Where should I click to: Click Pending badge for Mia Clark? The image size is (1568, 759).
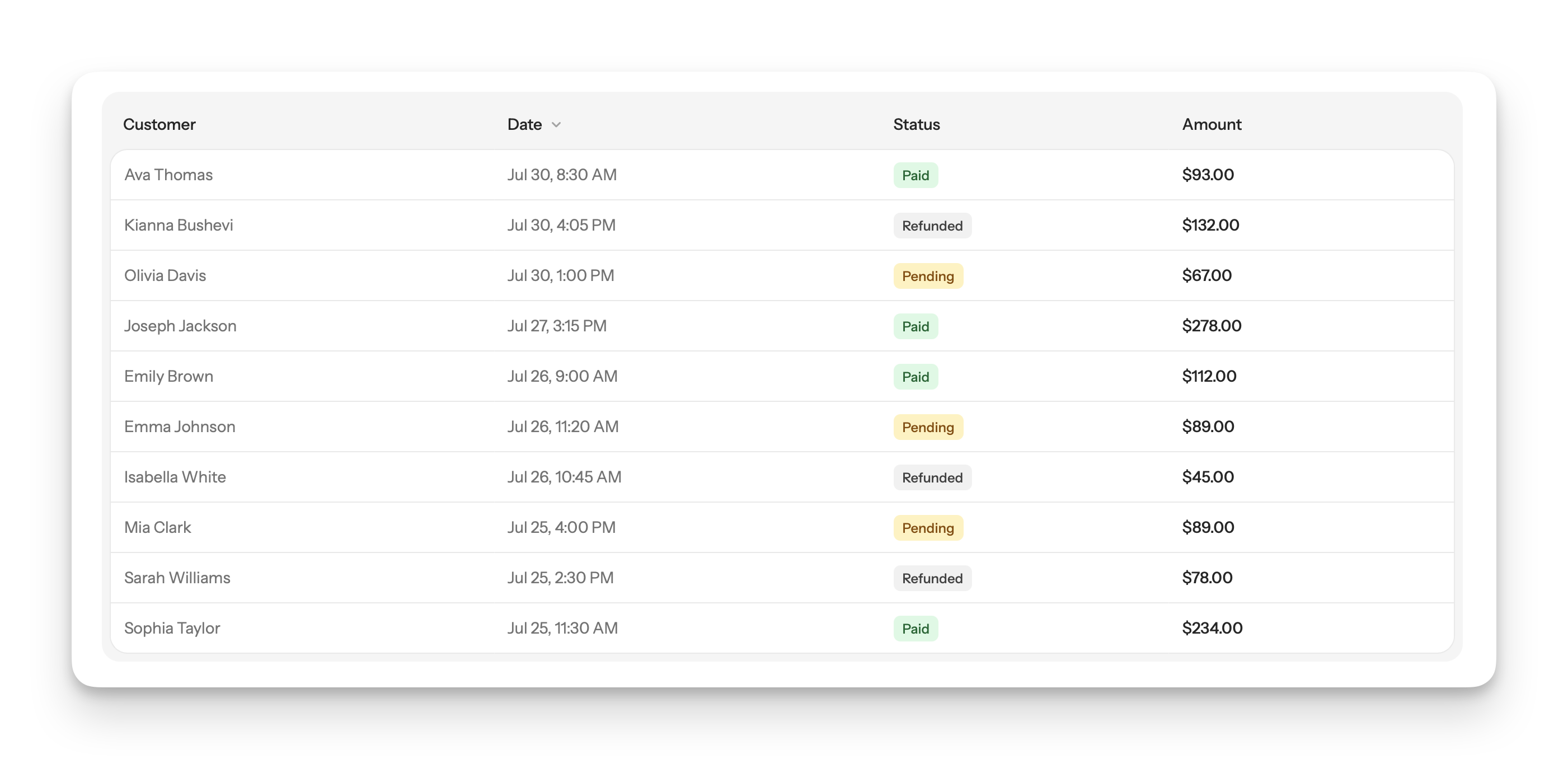pos(928,528)
